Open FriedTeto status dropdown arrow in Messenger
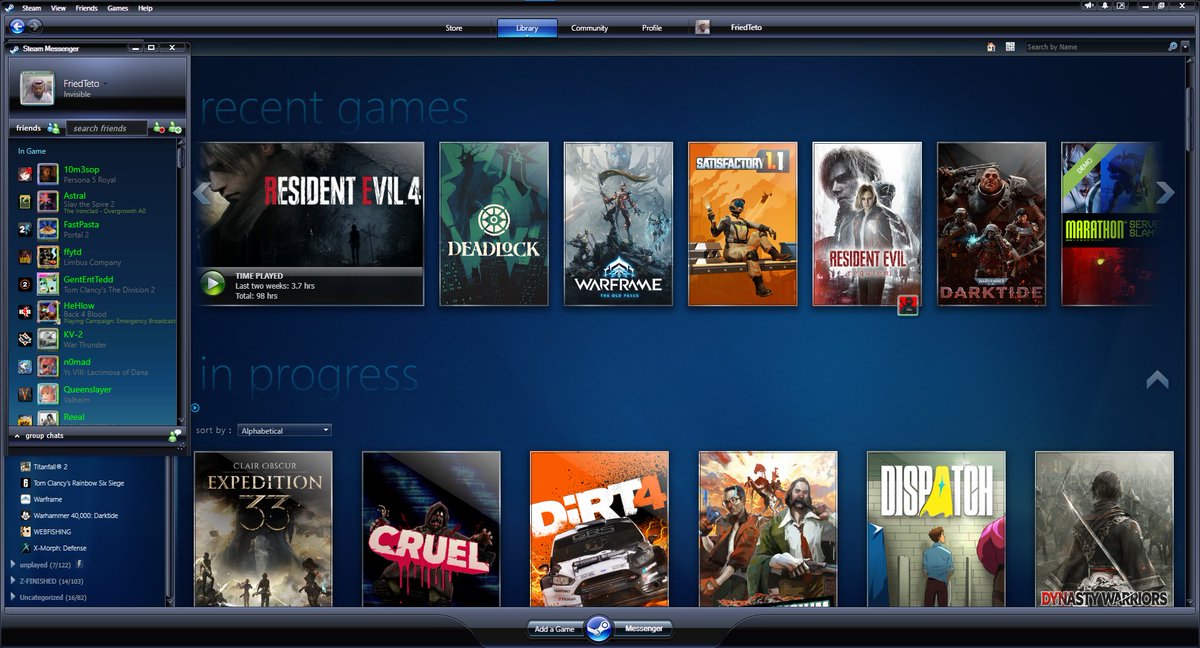1200x648 pixels. 103,84
